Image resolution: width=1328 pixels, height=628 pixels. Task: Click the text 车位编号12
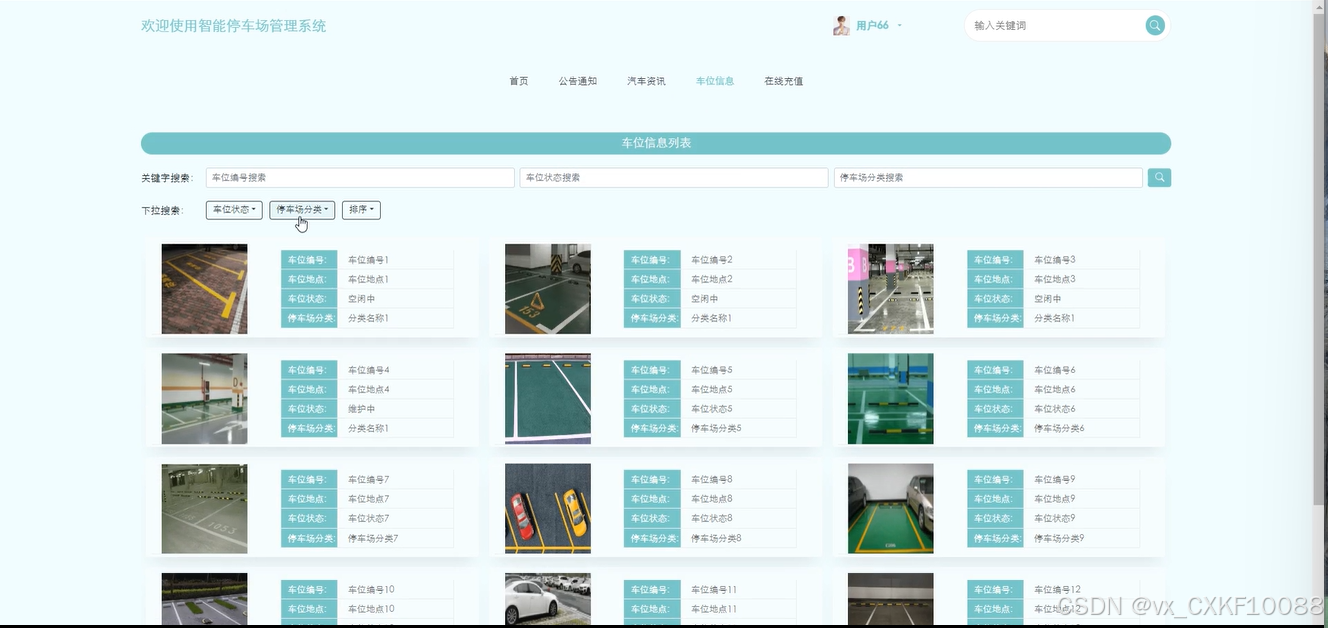click(1057, 590)
